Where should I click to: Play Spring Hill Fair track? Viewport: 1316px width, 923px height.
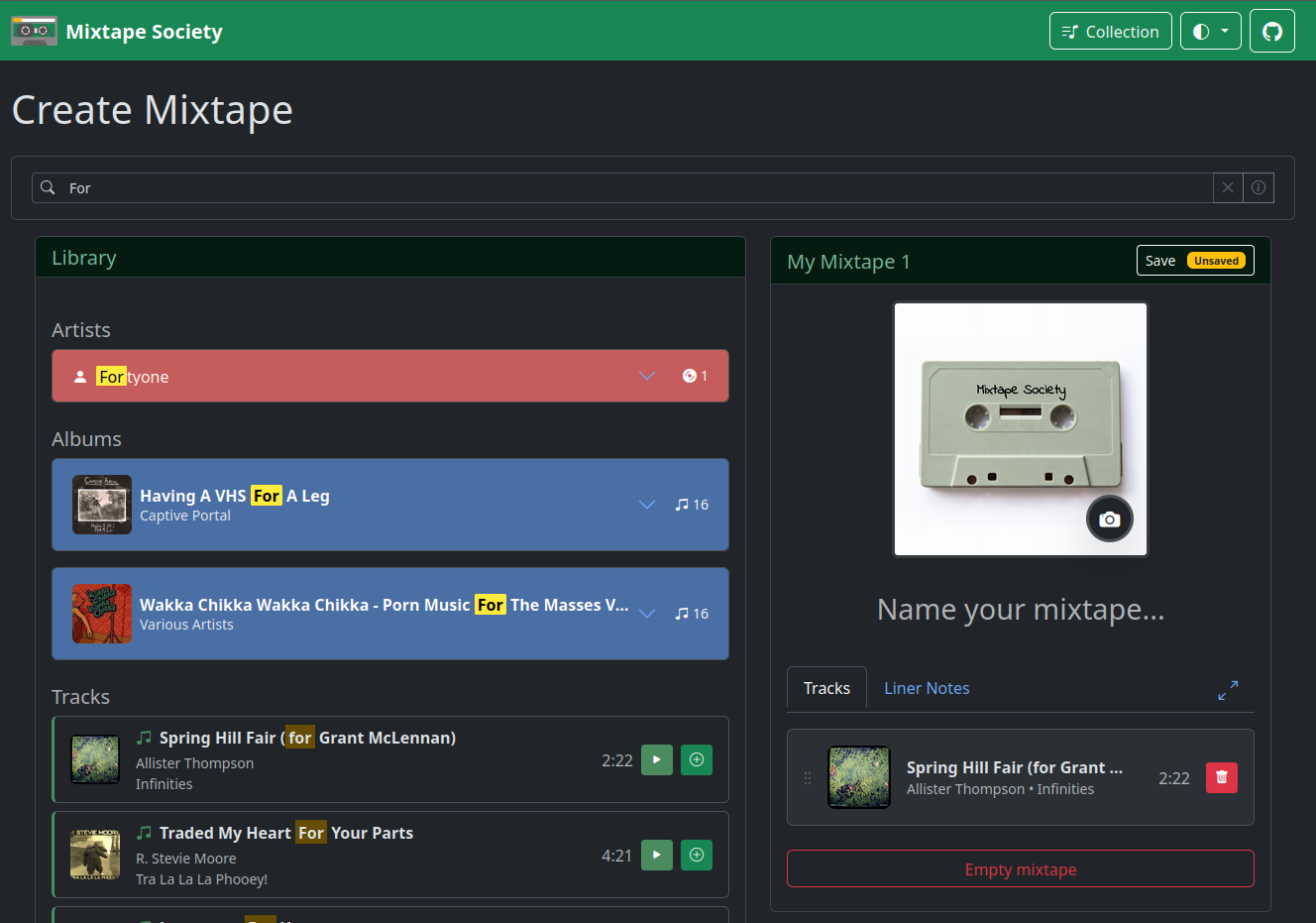[657, 759]
